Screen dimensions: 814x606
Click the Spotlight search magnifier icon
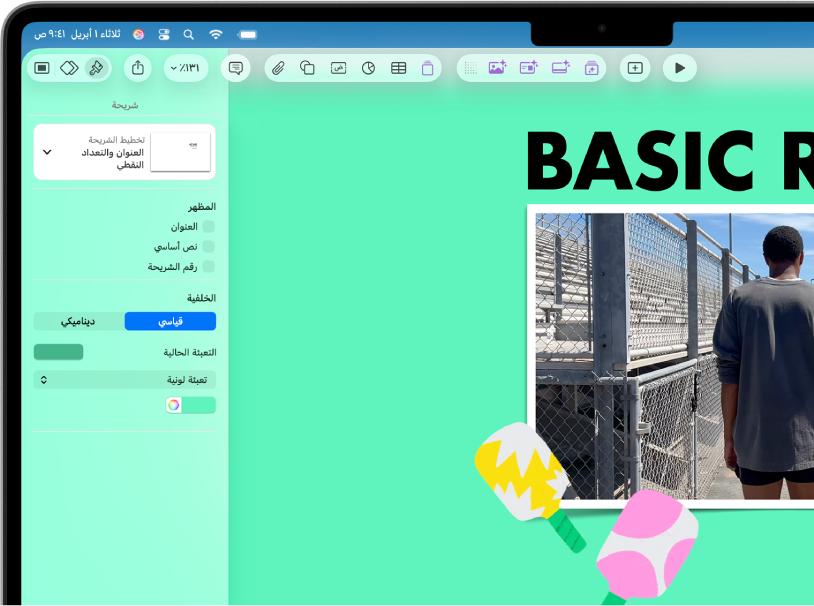coord(189,34)
